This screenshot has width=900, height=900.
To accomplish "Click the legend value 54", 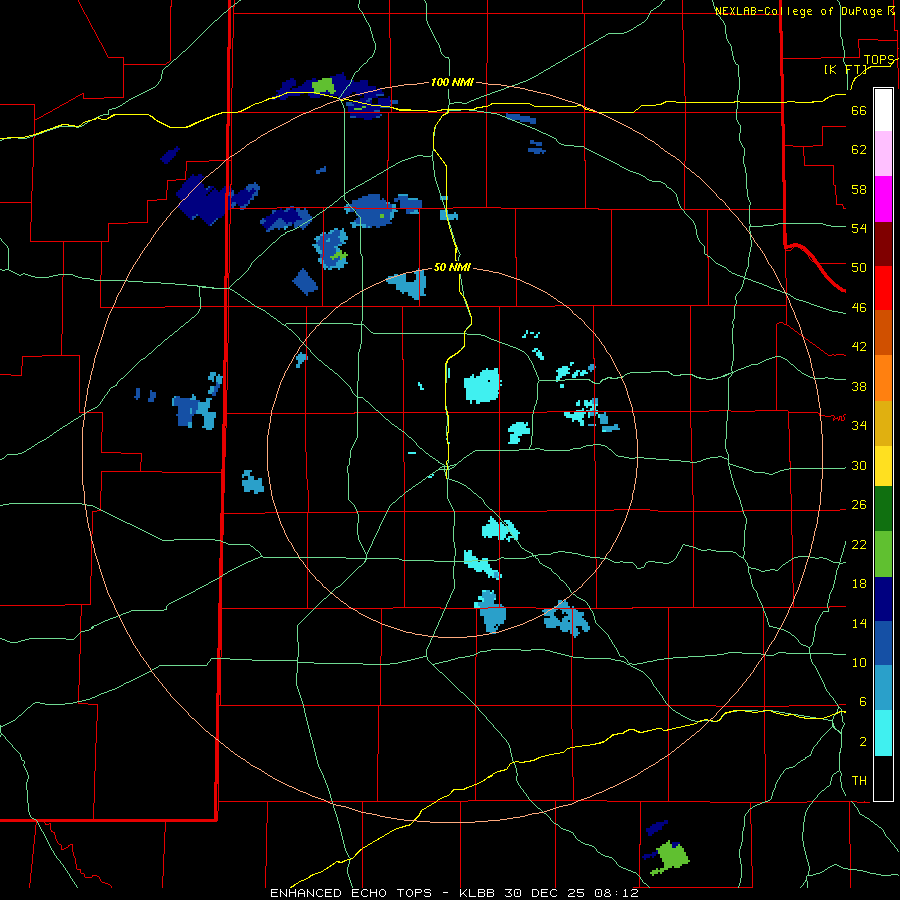I will pyautogui.click(x=859, y=228).
